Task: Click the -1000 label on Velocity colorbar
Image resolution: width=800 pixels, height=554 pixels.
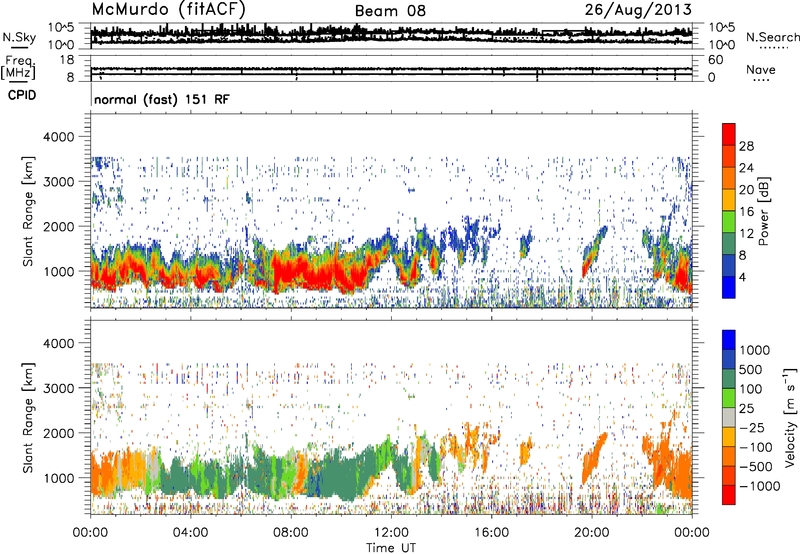Action: tap(760, 486)
